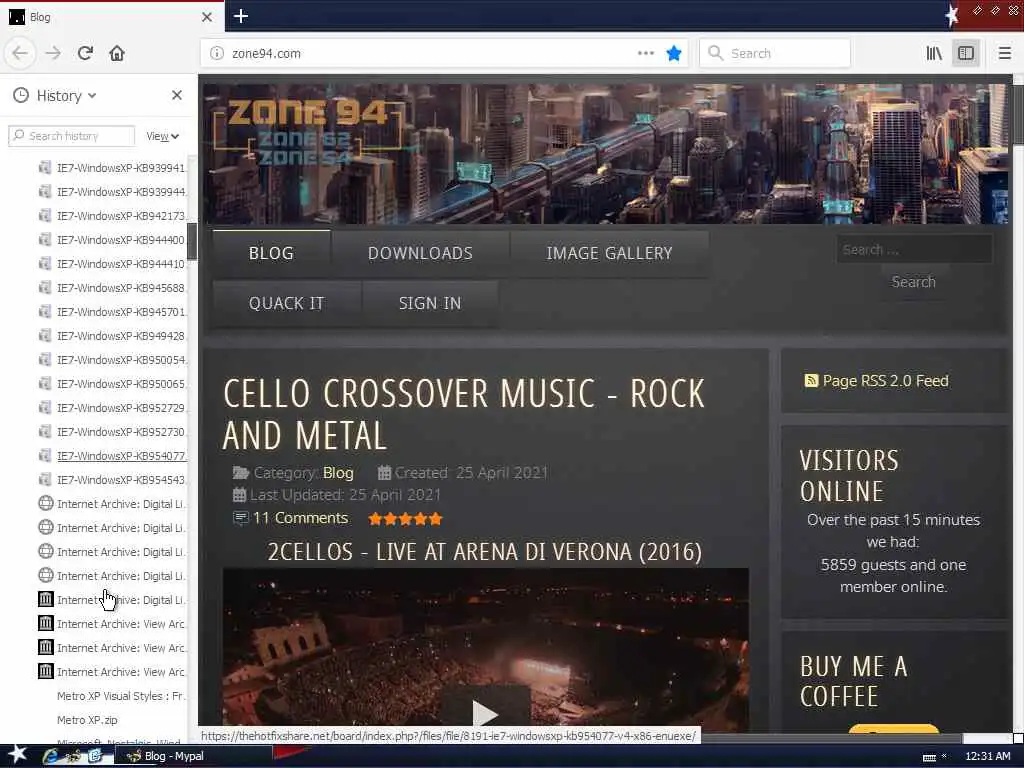Launch Internet Explorer from quick launch
Screen dimensions: 1024x768
[51, 756]
